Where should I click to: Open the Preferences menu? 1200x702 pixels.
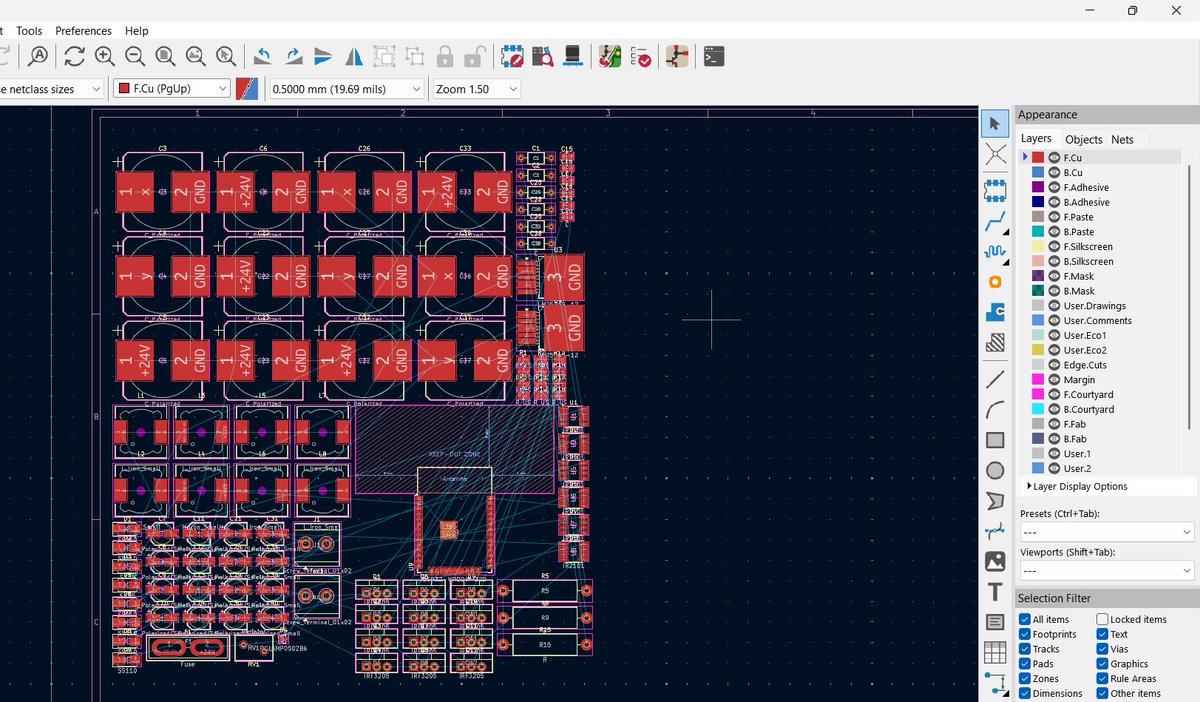click(83, 30)
